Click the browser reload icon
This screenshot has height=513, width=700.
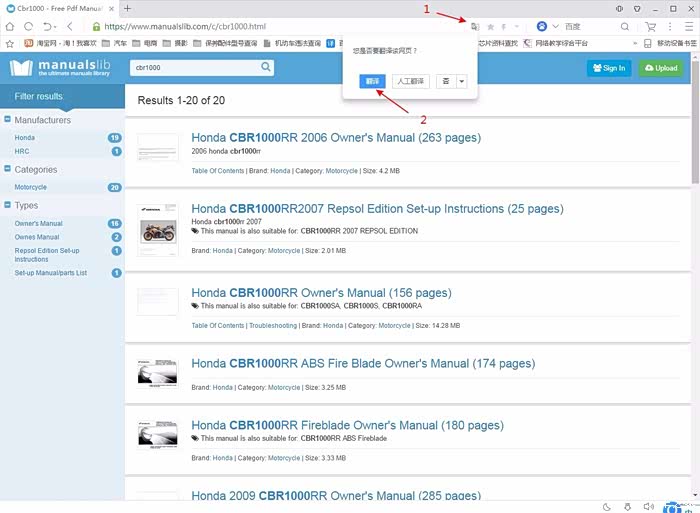pyautogui.click(x=30, y=27)
